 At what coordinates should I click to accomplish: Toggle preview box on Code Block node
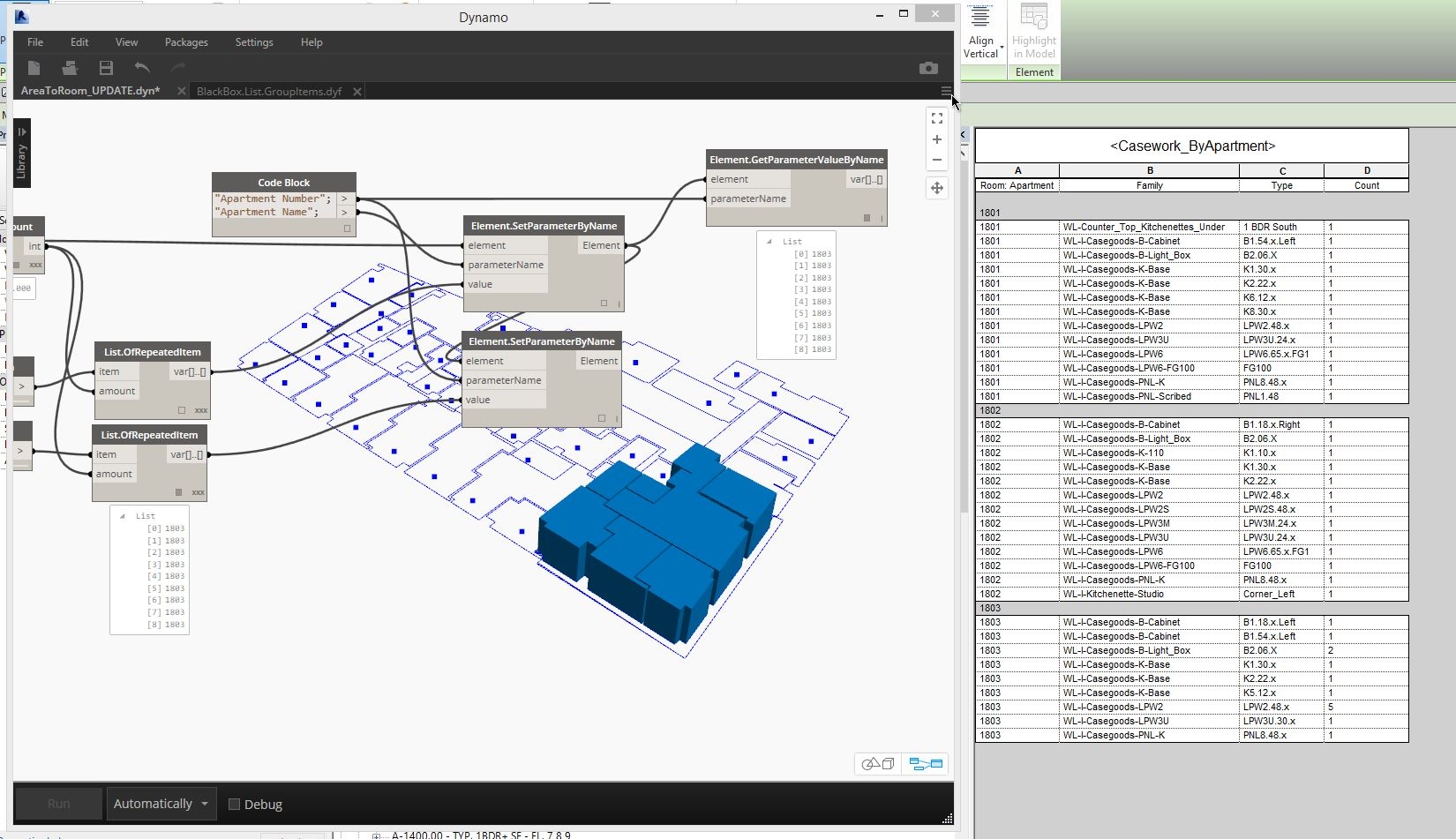coord(347,228)
